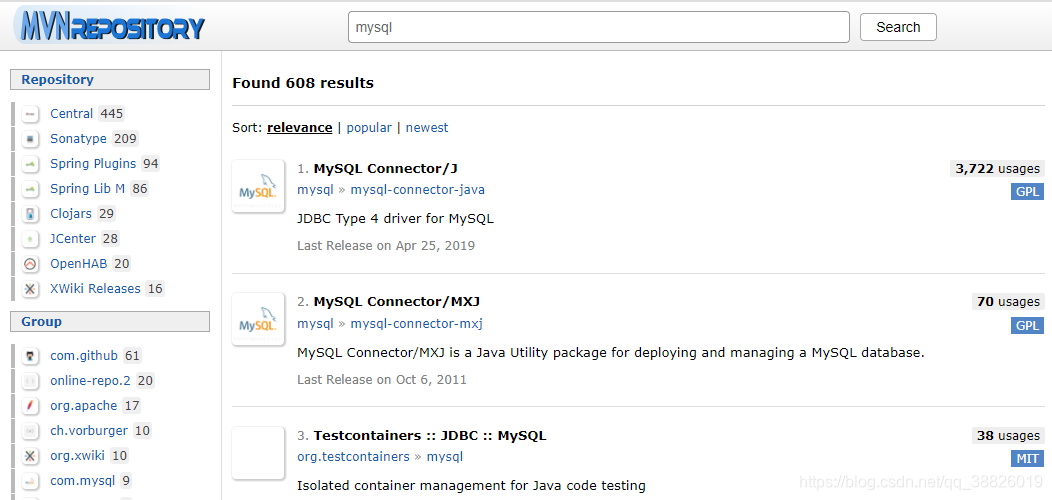The image size is (1052, 500).
Task: Click the OpenHAB repository icon
Action: tap(30, 264)
